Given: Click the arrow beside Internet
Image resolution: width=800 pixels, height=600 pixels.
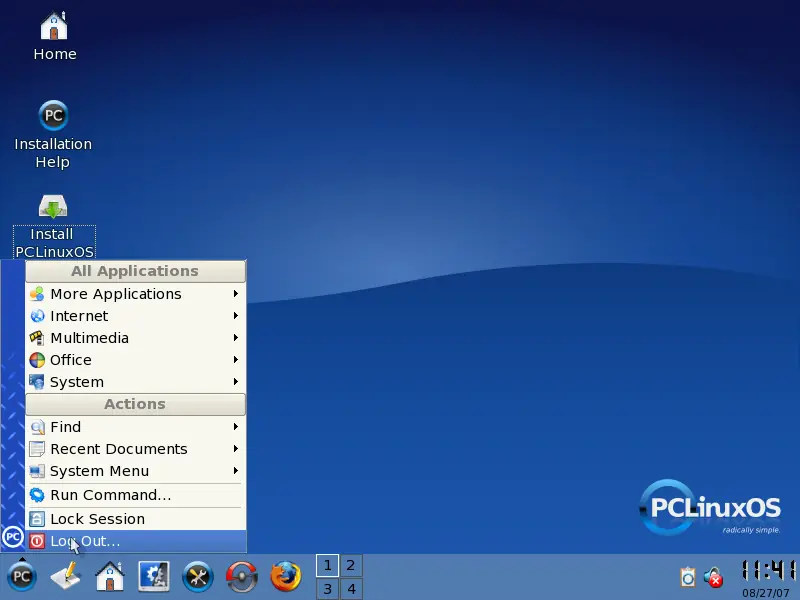Looking at the screenshot, I should coord(236,315).
